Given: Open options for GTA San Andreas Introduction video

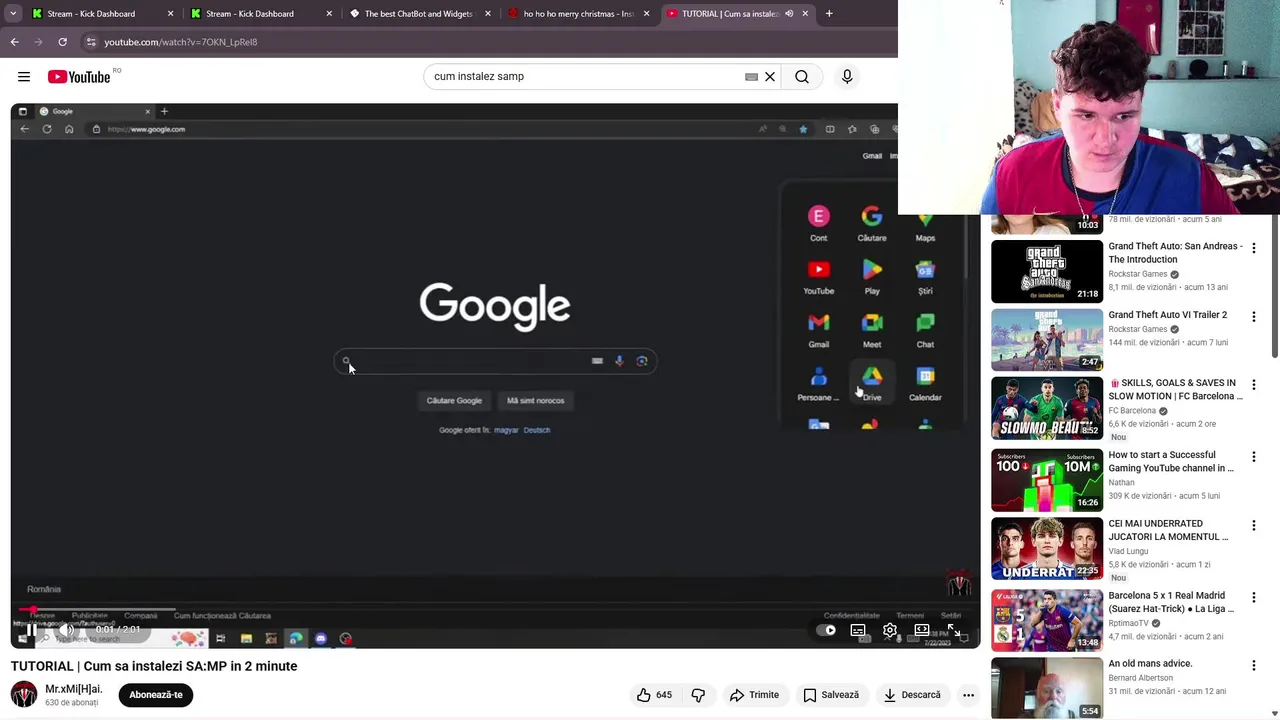Looking at the screenshot, I should click(1253, 248).
